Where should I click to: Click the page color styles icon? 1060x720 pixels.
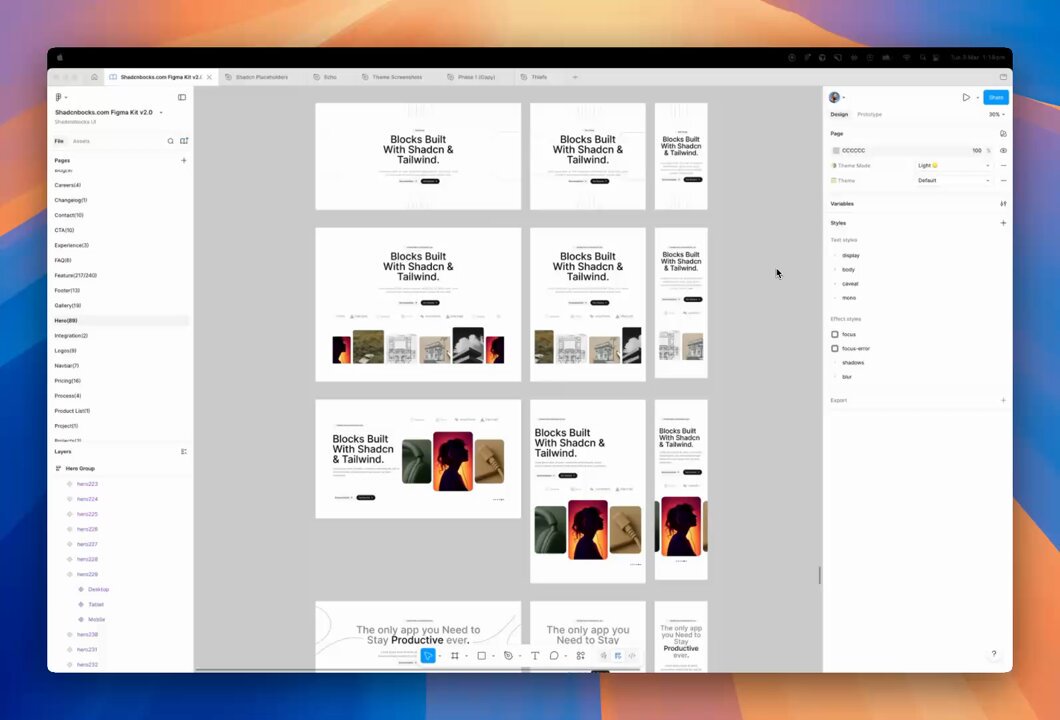(x=1003, y=134)
